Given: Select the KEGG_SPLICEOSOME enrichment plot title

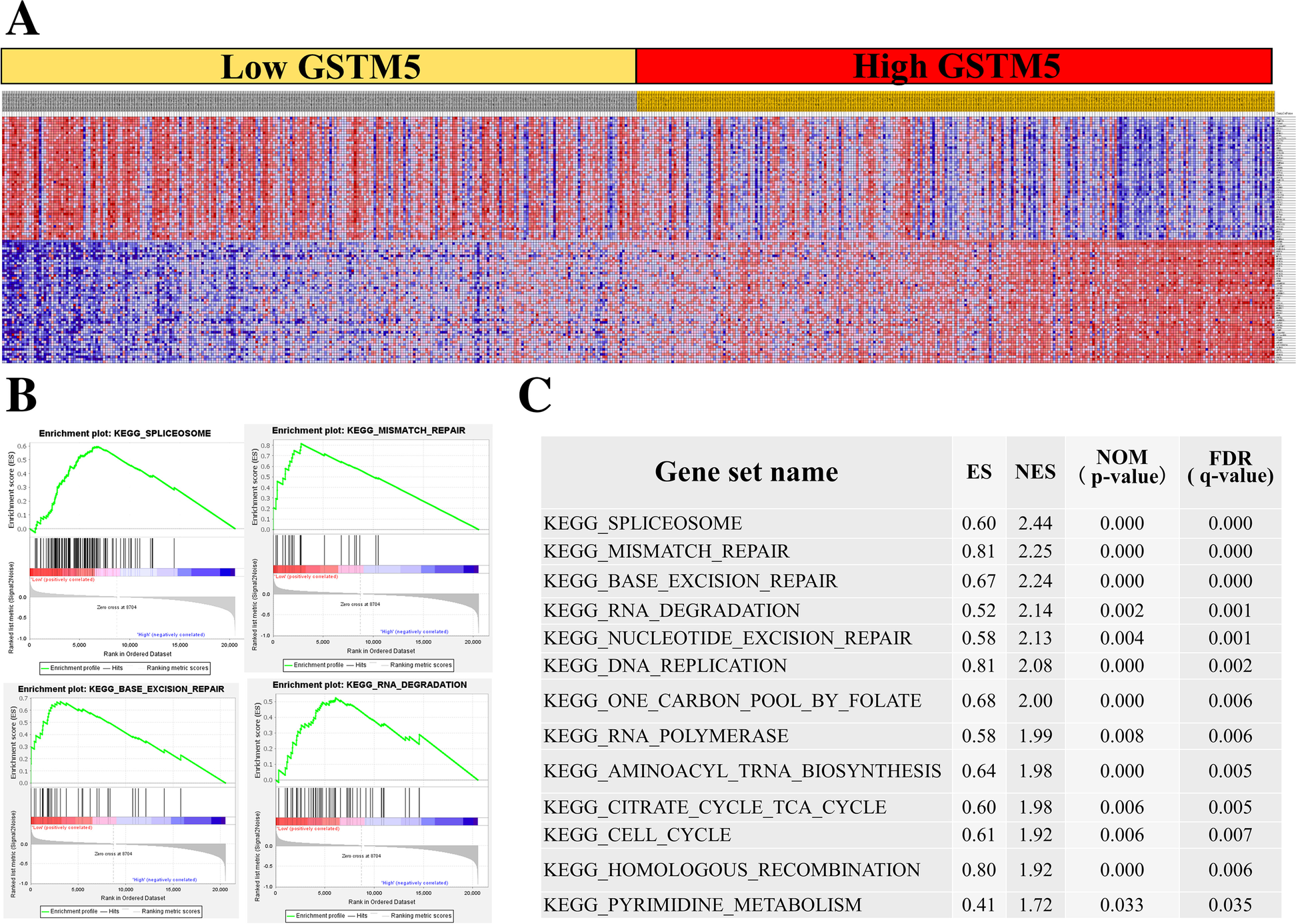Looking at the screenshot, I should [125, 433].
